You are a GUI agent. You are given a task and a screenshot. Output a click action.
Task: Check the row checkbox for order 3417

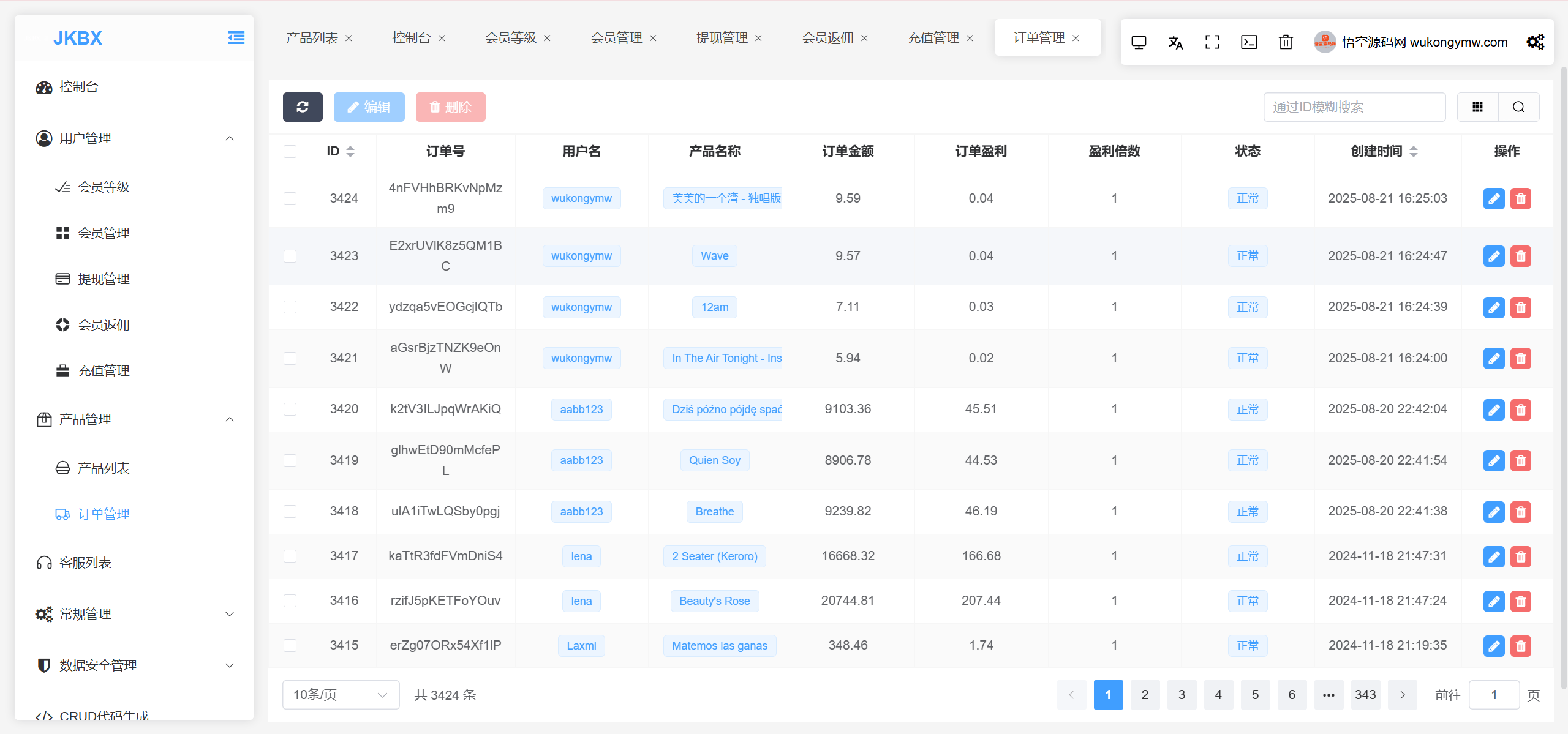pos(290,556)
